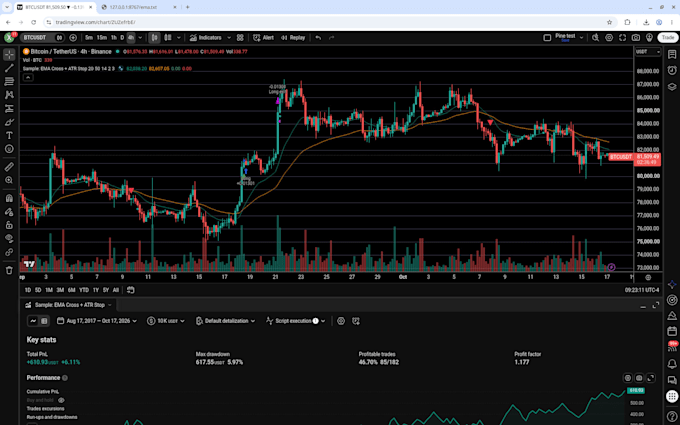680x425 pixels.
Task: Click the Alert button
Action: coord(263,38)
